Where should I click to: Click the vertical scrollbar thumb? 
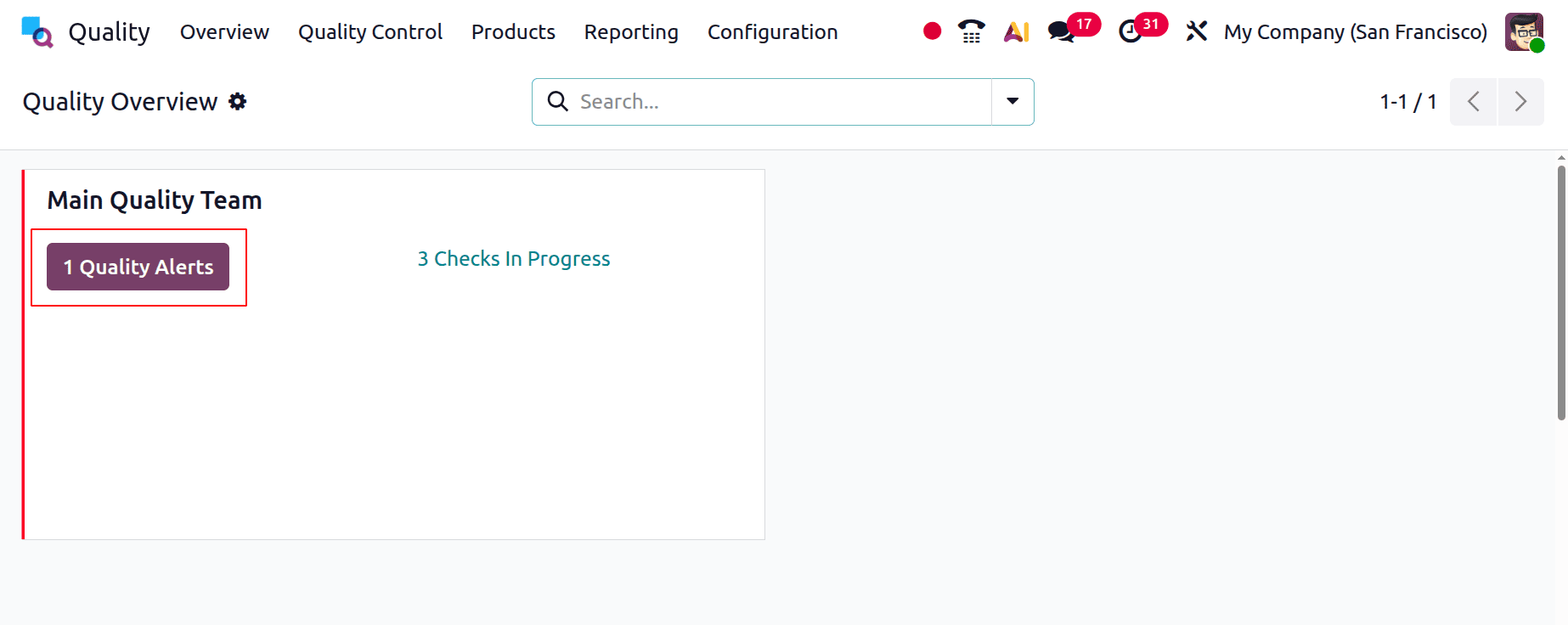click(1561, 293)
